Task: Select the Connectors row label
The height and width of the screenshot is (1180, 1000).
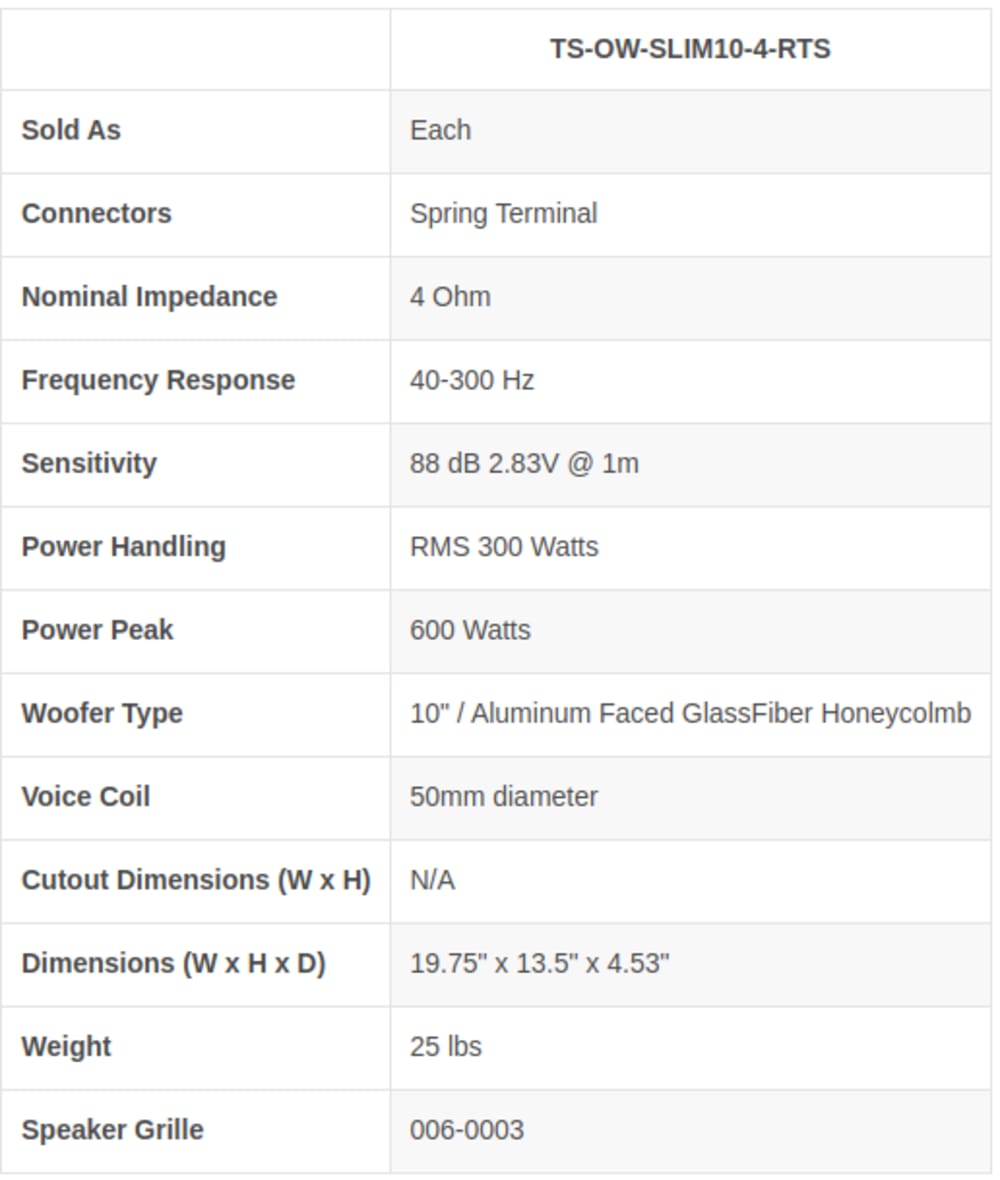Action: pyautogui.click(x=96, y=214)
